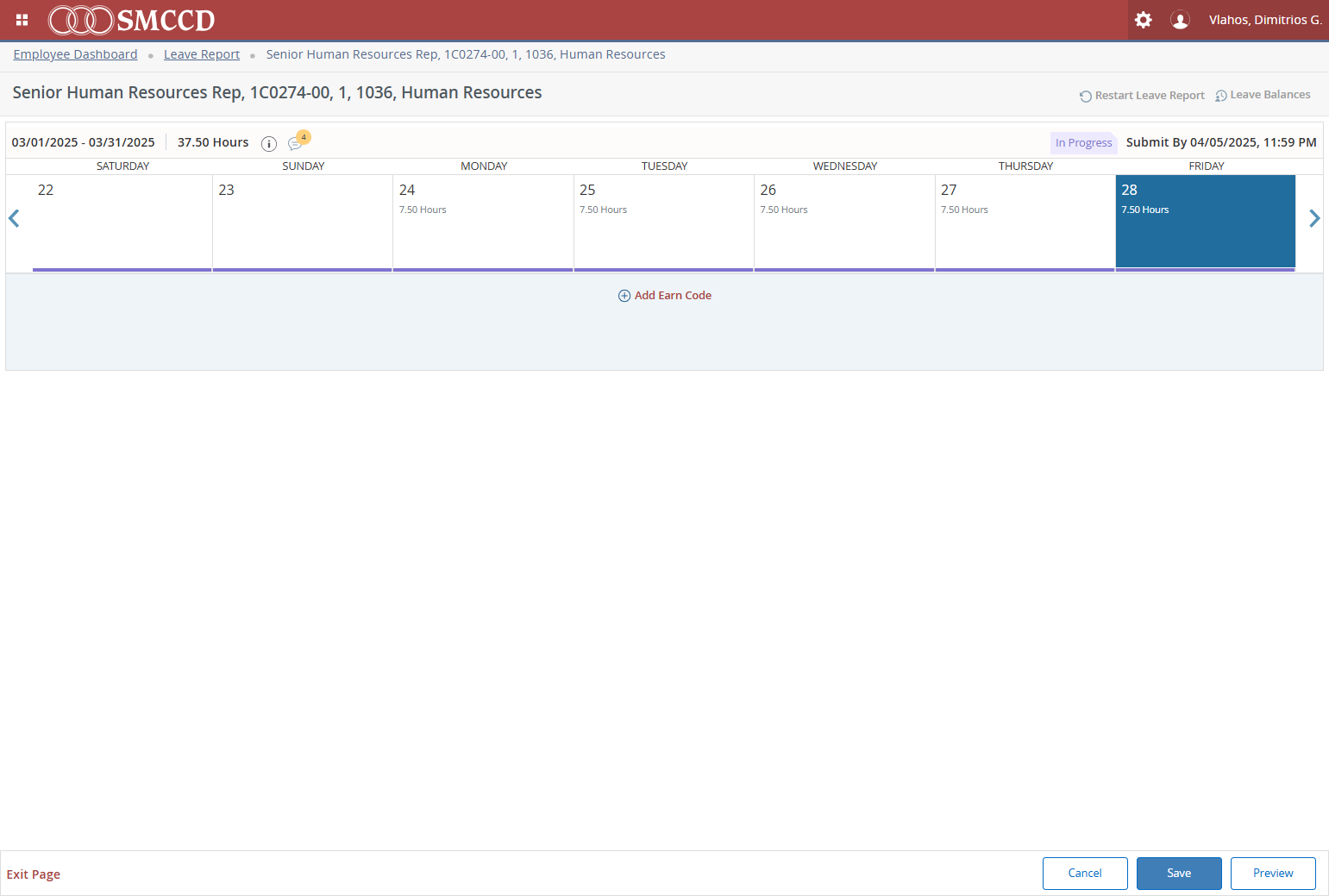Select Friday 28 day cell
The image size is (1329, 896).
(x=1206, y=223)
